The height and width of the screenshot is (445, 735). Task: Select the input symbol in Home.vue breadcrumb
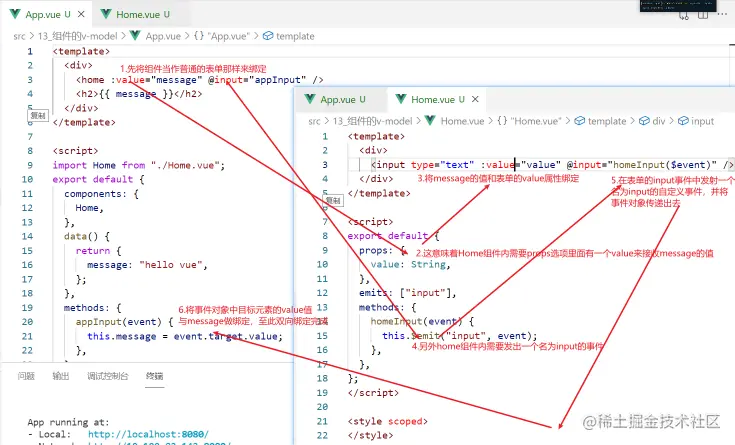(x=696, y=121)
